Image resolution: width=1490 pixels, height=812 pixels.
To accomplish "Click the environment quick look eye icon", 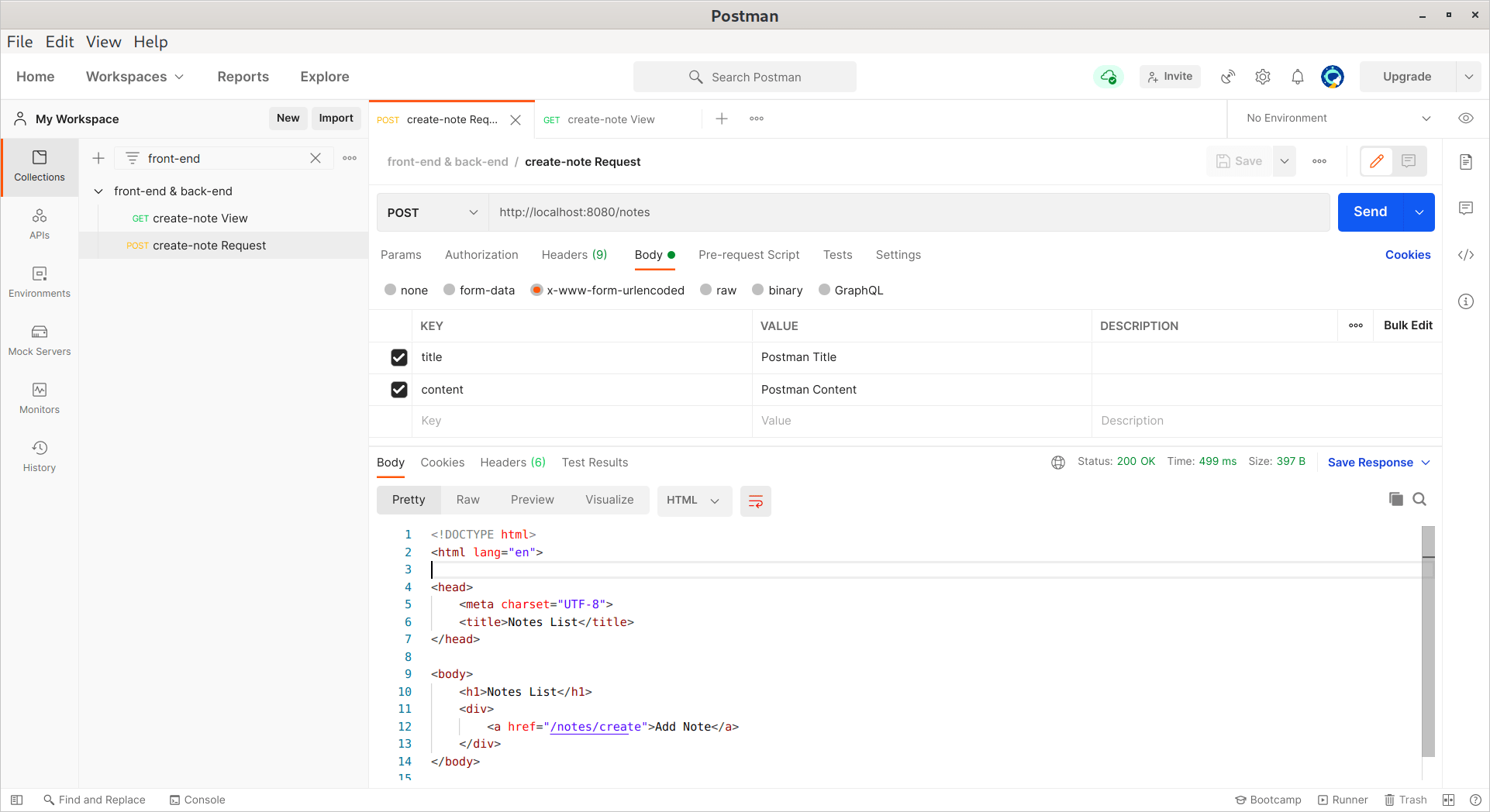I will point(1466,119).
